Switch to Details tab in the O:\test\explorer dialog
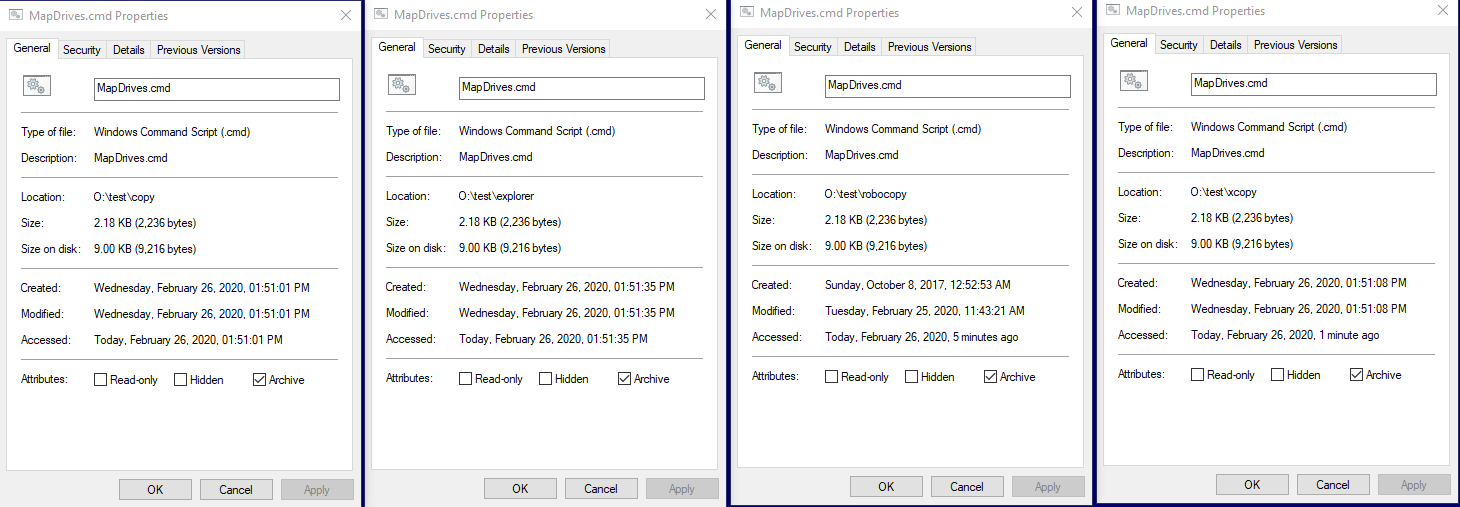1460x507 pixels. coord(493,49)
